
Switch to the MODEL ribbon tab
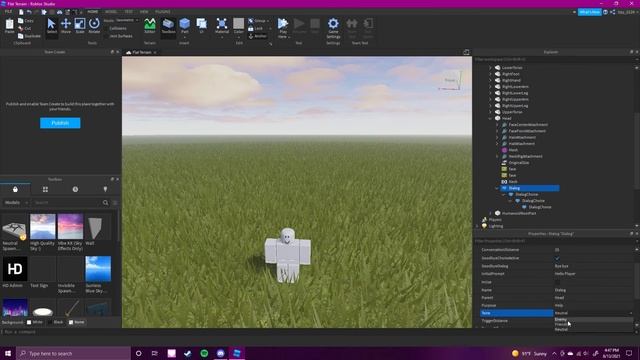(x=111, y=12)
